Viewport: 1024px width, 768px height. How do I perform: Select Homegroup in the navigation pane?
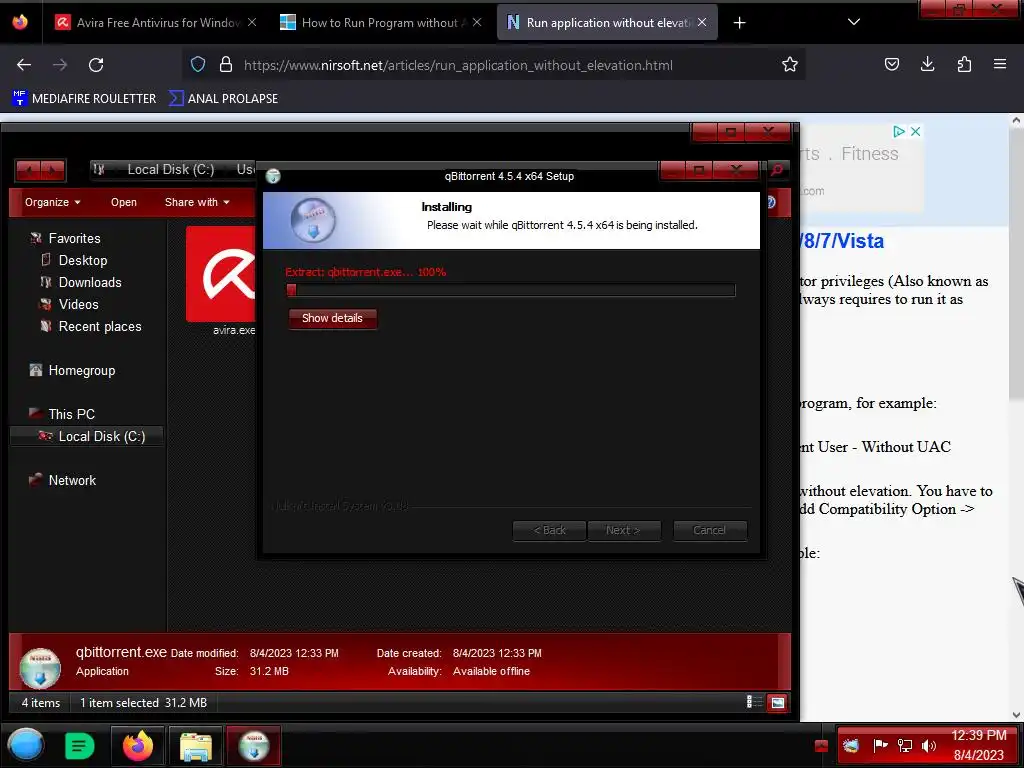pos(72,370)
